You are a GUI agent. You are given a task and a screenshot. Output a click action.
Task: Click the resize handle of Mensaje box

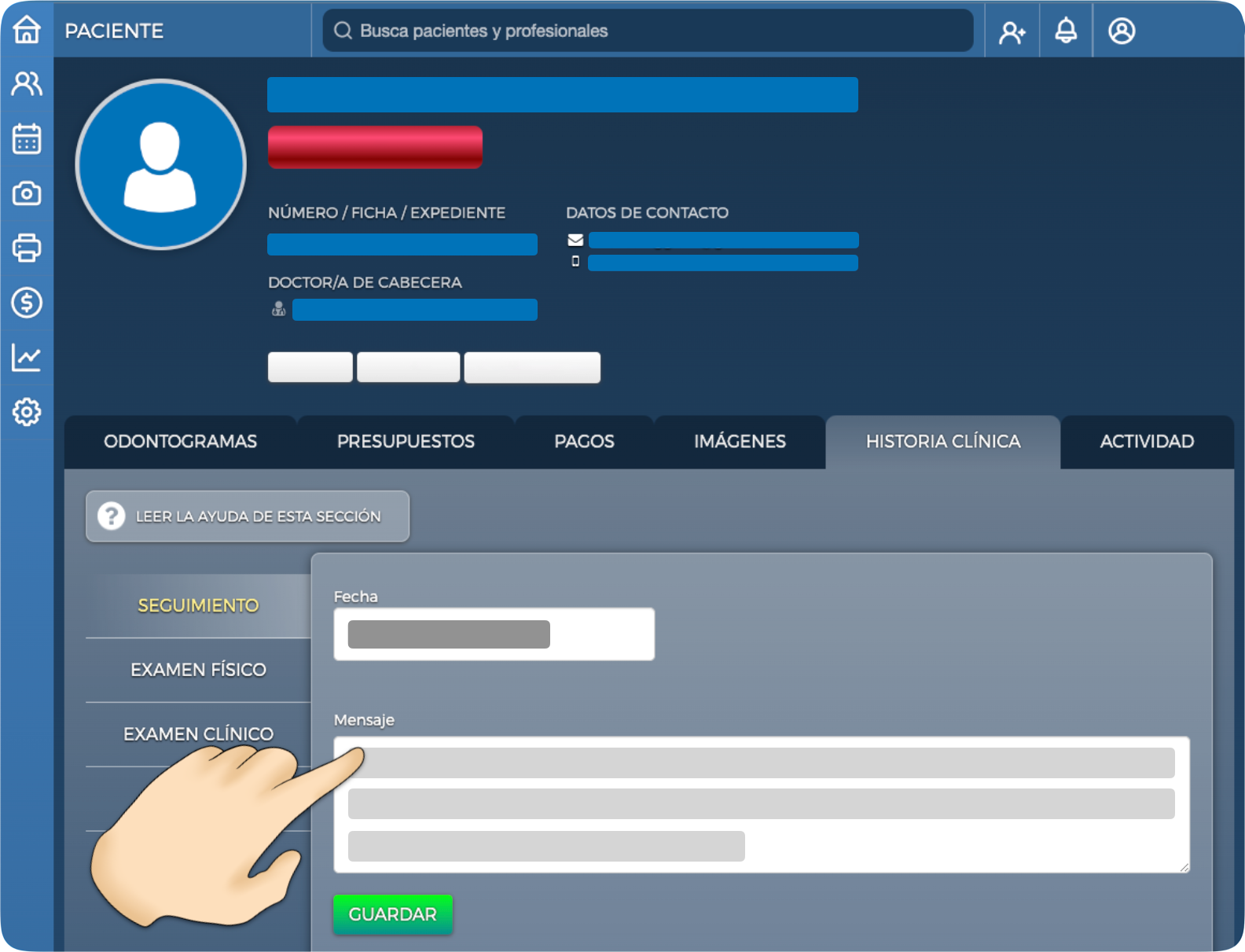1184,867
